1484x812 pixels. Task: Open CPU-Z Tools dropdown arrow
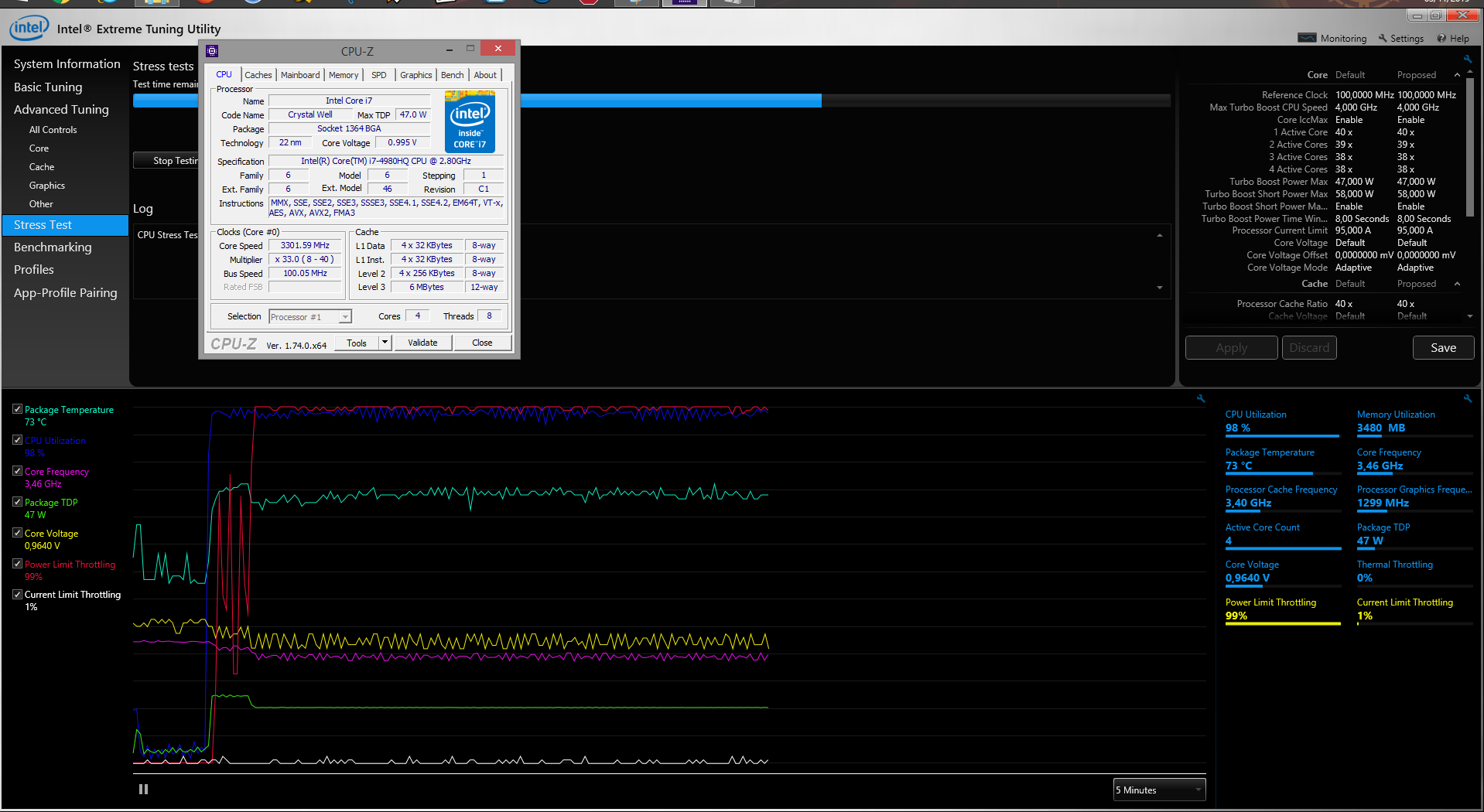tap(385, 343)
